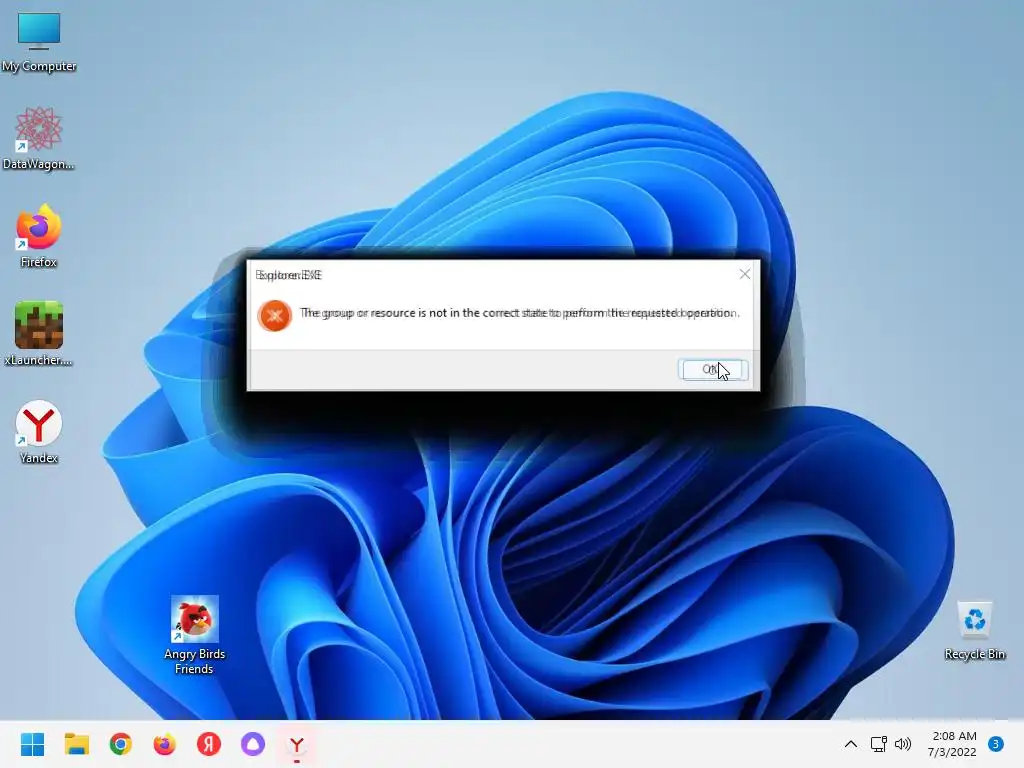
Task: Select the DataWagon desktop shortcut
Action: click(39, 138)
